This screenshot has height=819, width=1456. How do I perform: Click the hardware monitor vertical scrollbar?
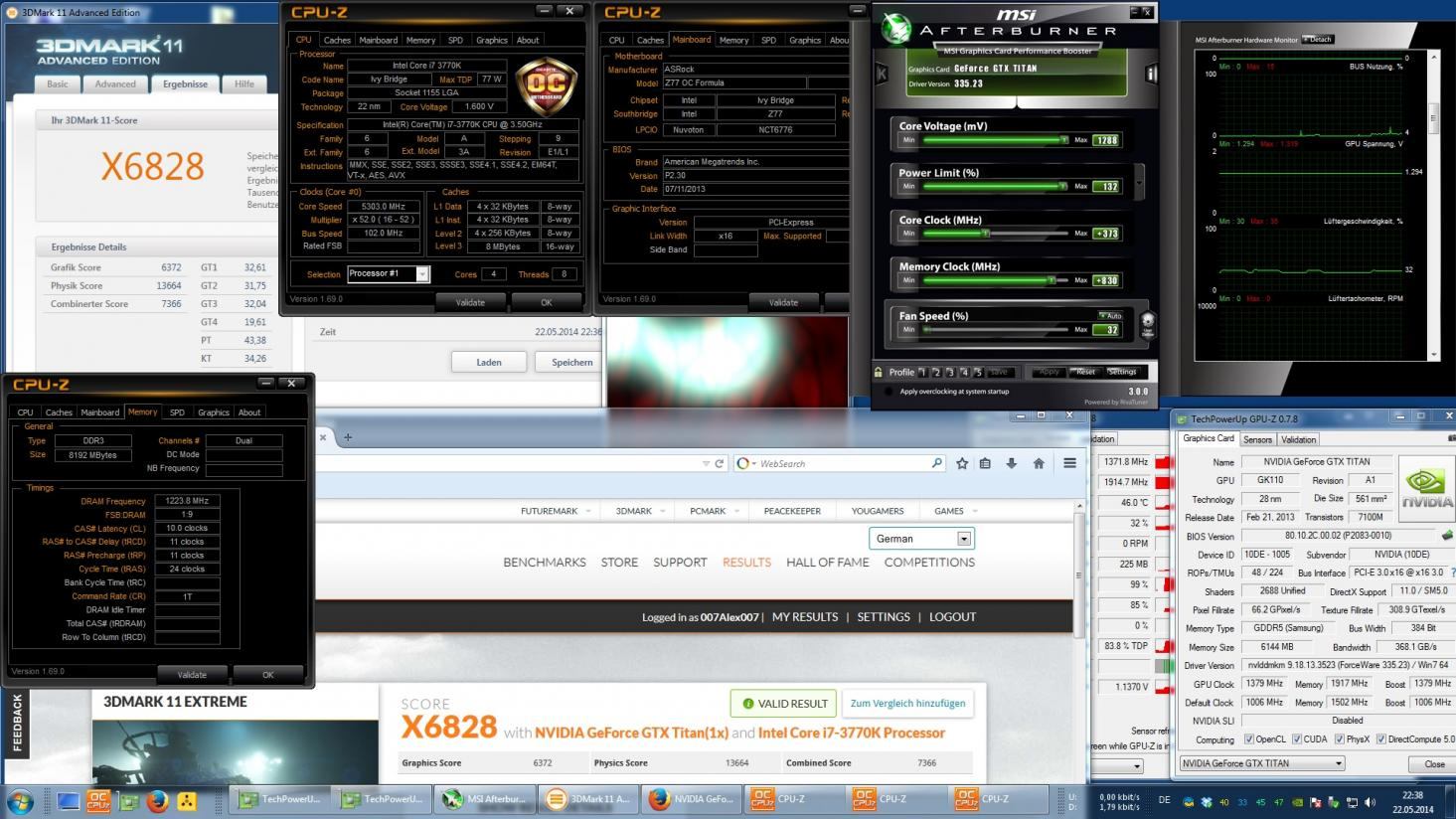pyautogui.click(x=1433, y=204)
